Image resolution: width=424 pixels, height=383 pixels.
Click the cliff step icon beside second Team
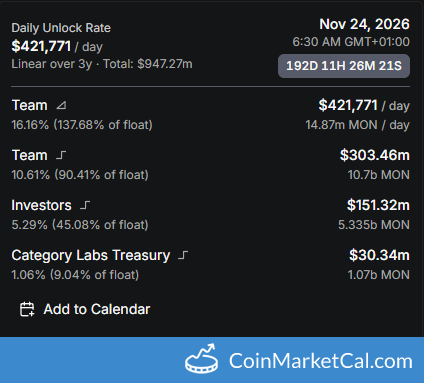pos(61,155)
